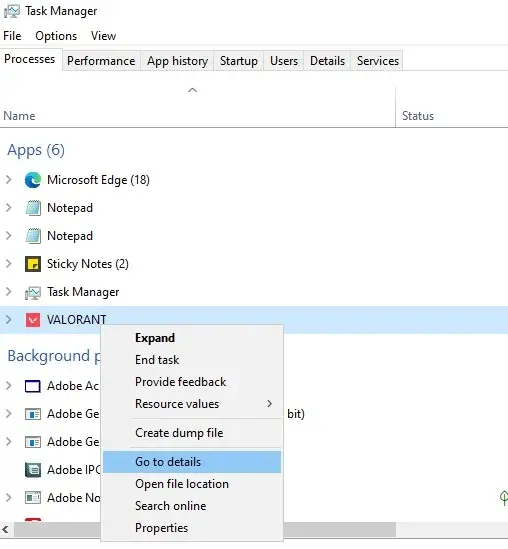Viewport: 508px width, 549px height.
Task: Click the Background processes group heading
Action: (53, 356)
